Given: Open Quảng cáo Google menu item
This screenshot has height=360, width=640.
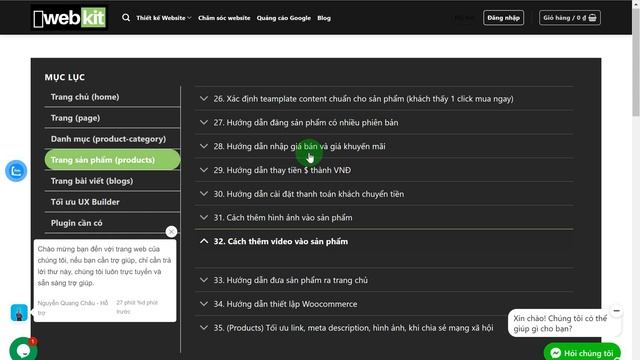Looking at the screenshot, I should (x=284, y=18).
